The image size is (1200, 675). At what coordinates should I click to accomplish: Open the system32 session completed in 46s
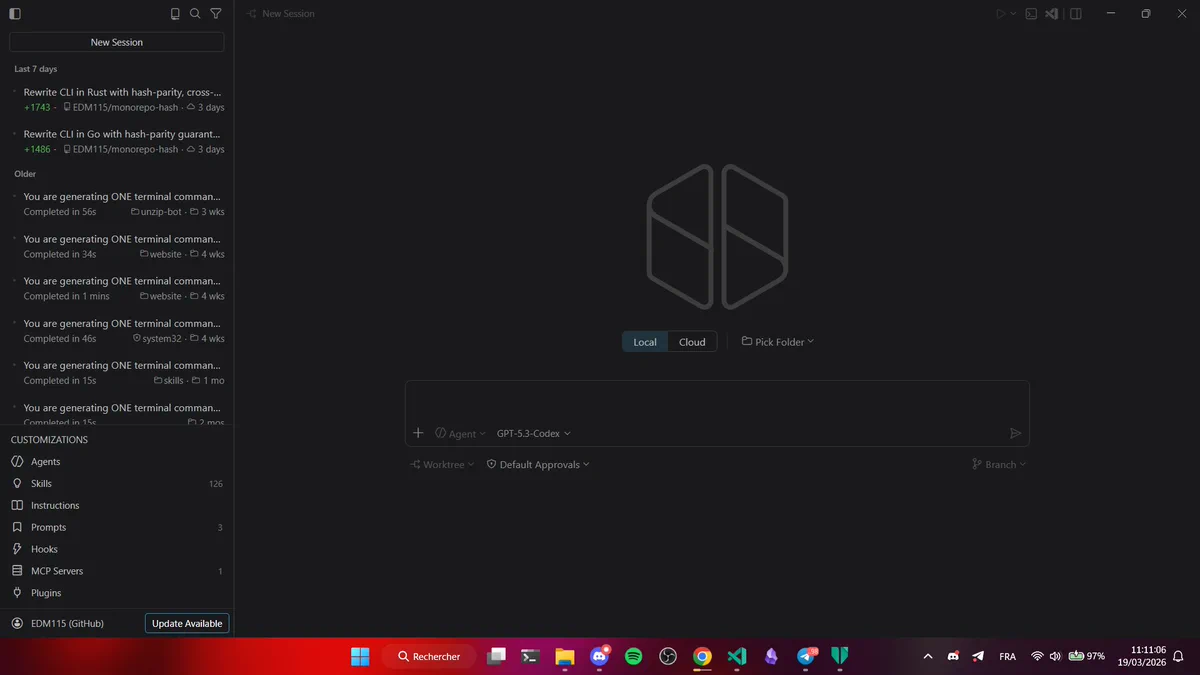[117, 330]
